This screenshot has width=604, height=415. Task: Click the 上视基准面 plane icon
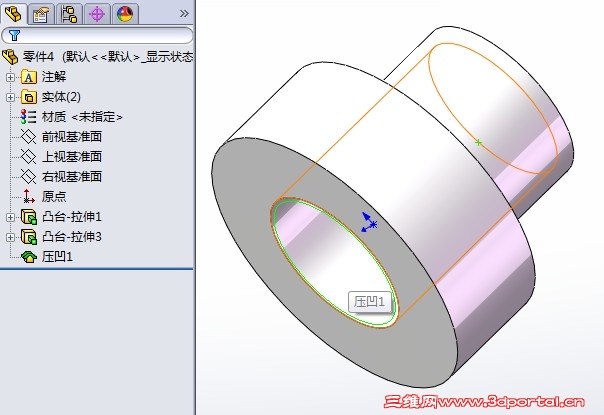(x=29, y=157)
